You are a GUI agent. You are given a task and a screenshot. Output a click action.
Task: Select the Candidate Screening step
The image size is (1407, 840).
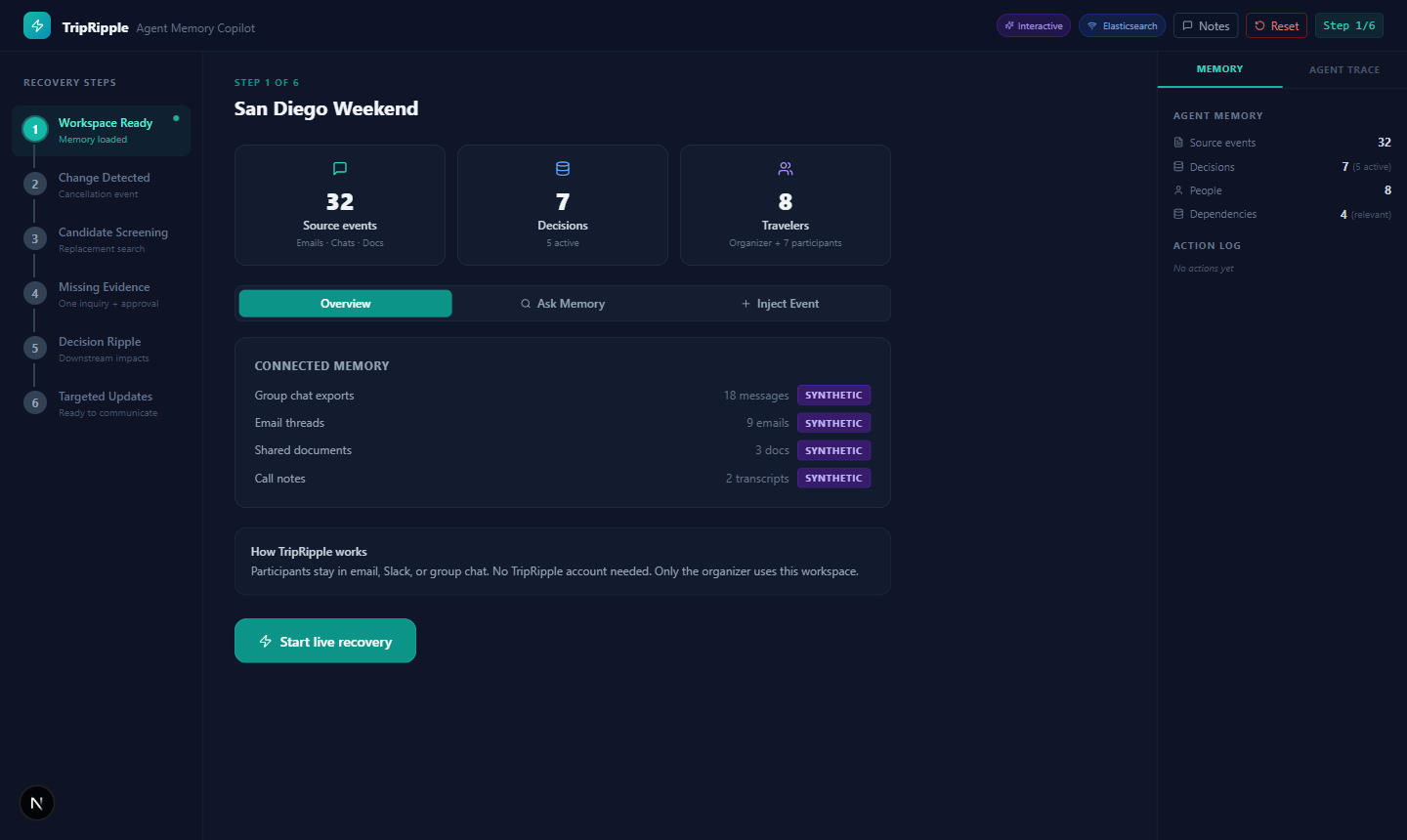pyautogui.click(x=102, y=239)
